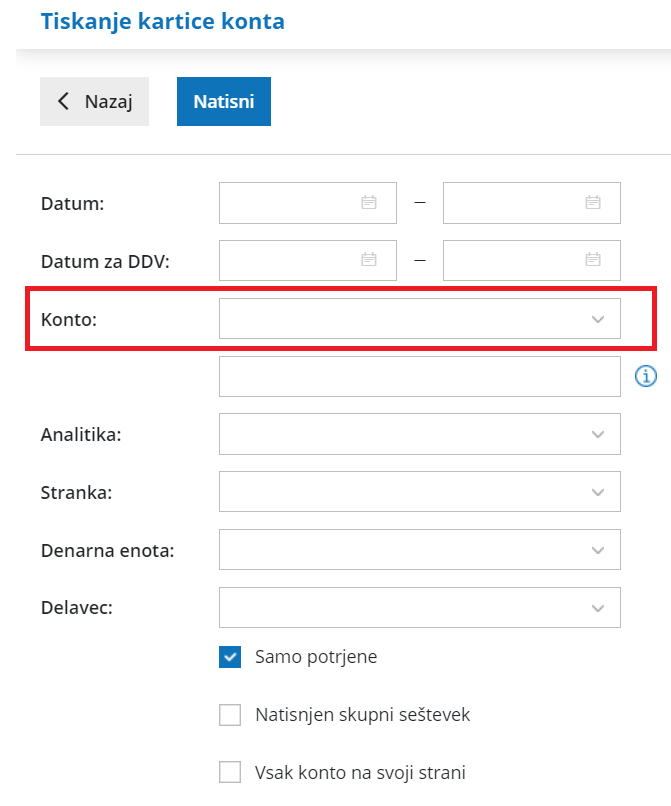Click the text field below Konto

coord(420,376)
